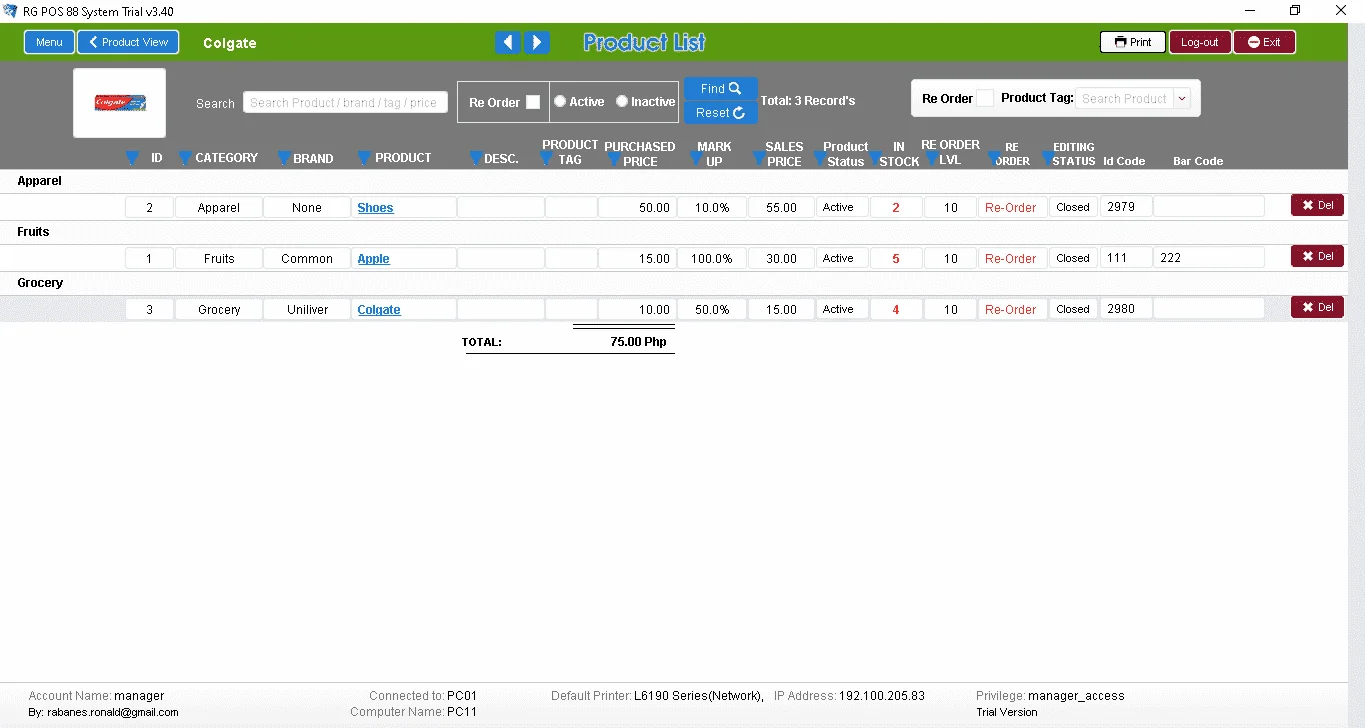Click the mark up 100.0% cell
This screenshot has width=1365, height=728.
(x=712, y=259)
